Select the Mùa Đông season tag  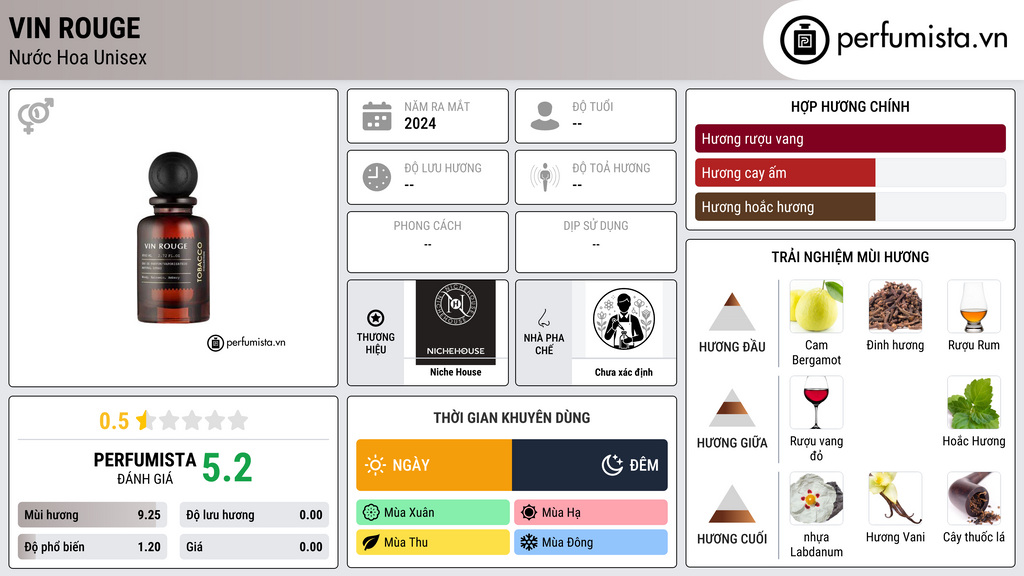(591, 542)
